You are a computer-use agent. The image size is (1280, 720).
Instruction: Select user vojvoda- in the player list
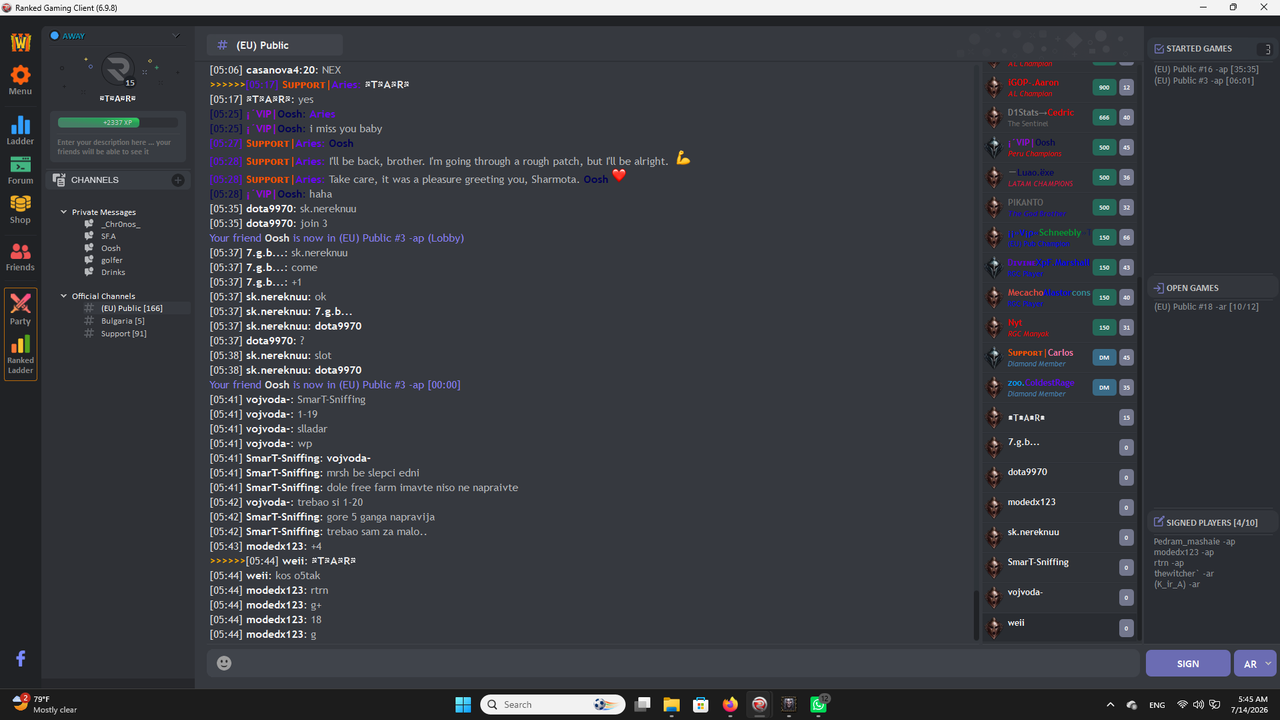pos(1025,592)
